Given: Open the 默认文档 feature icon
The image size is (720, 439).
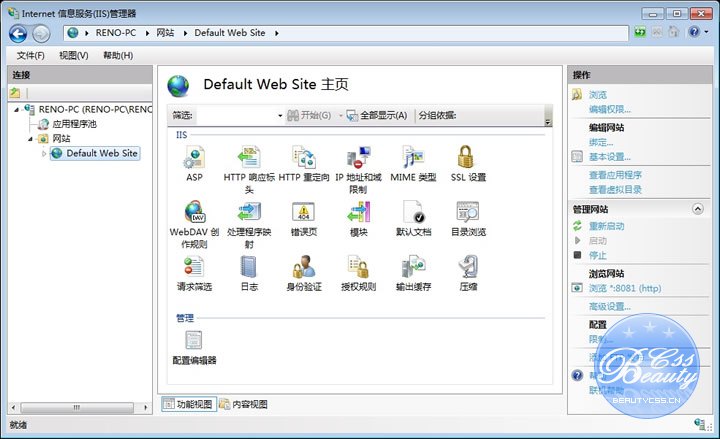Looking at the screenshot, I should (x=413, y=212).
